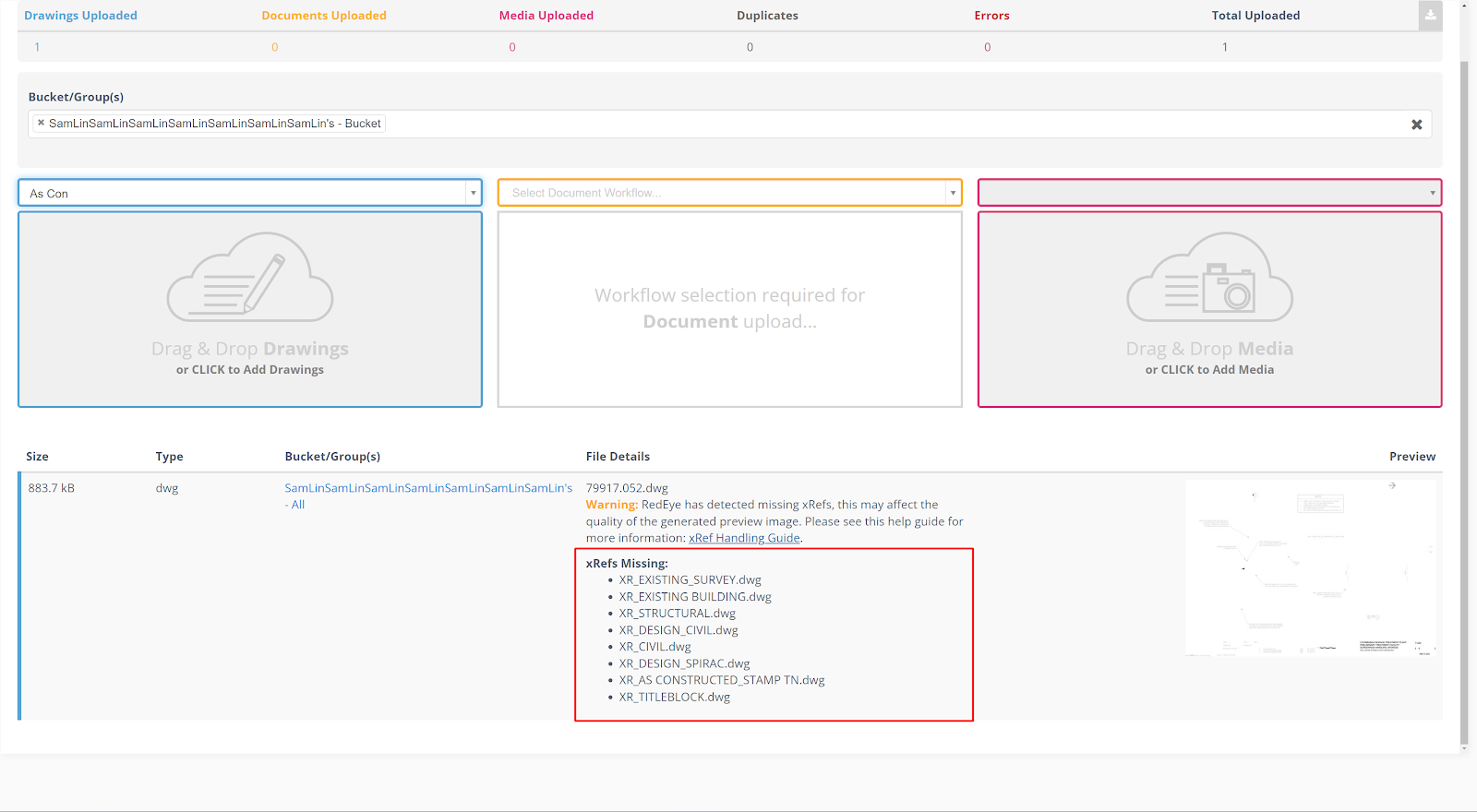
Task: Click the drawings cloud pencil icon
Action: pyautogui.click(x=249, y=278)
